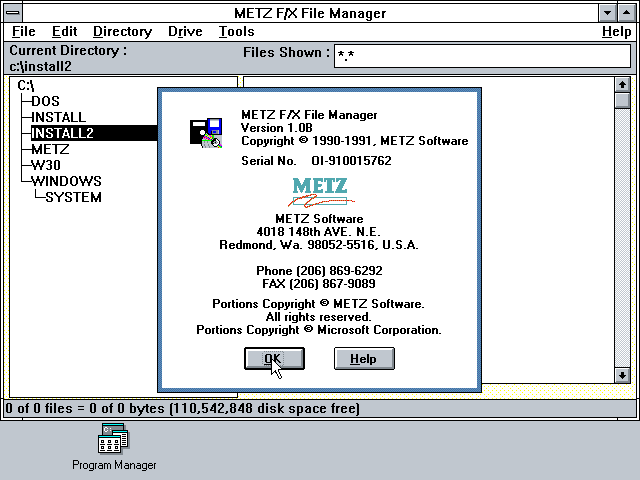Open the window control menu box

click(x=13, y=13)
